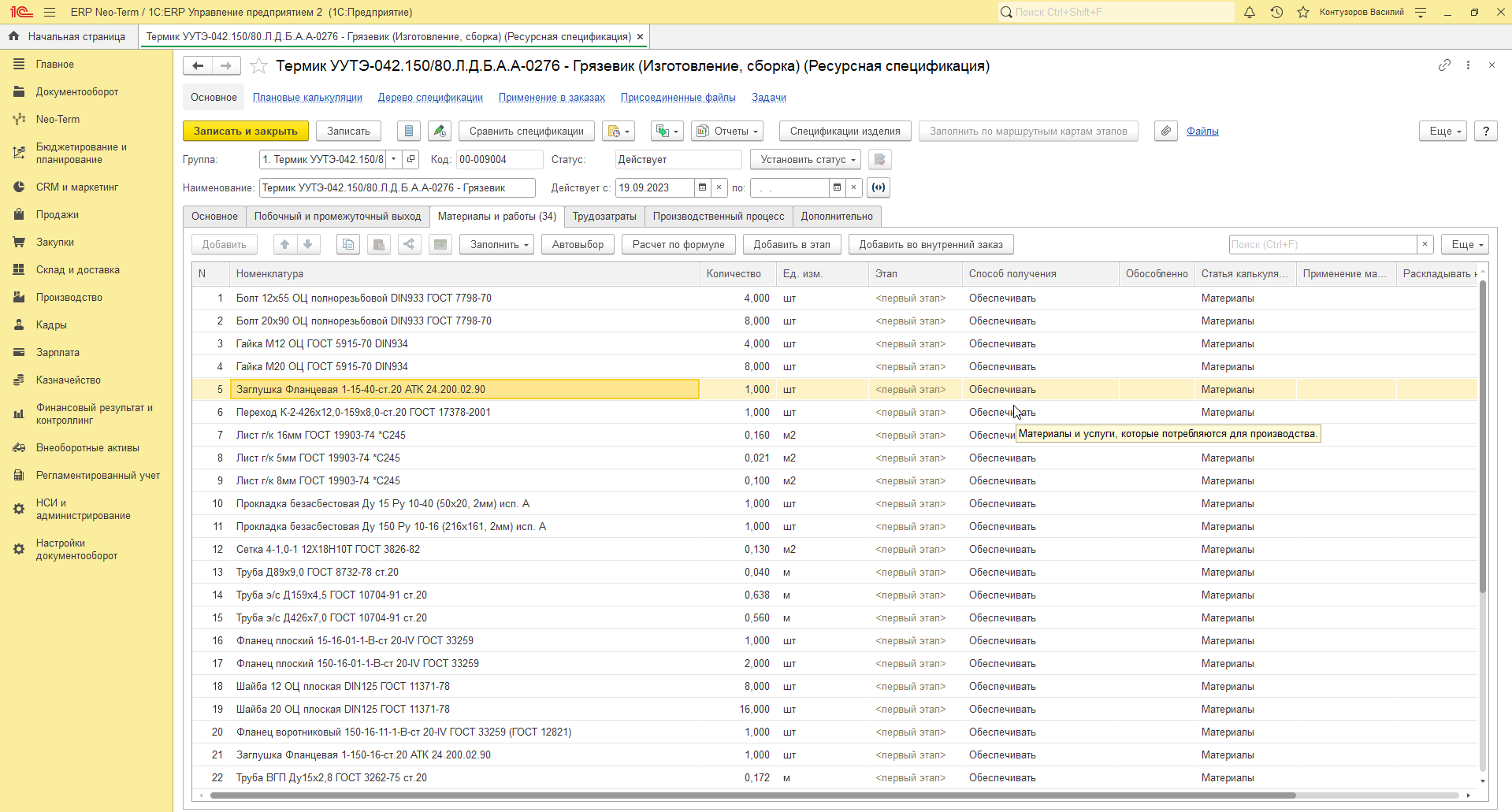Click the interval selector icon beside end date
This screenshot has height=812, width=1512.
coord(879,187)
